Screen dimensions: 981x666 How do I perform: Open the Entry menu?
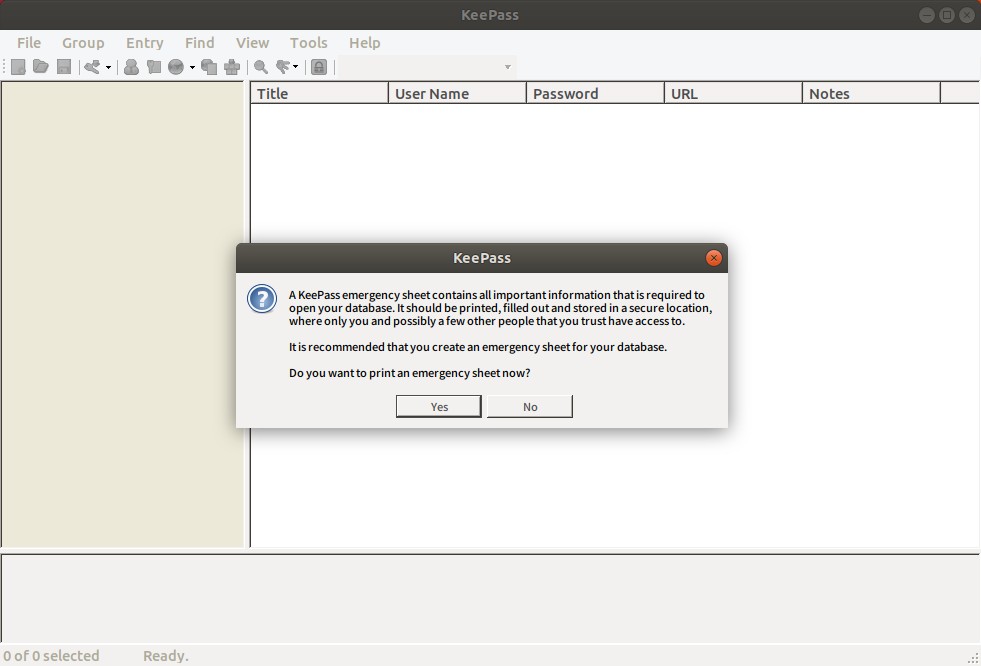[x=145, y=43]
